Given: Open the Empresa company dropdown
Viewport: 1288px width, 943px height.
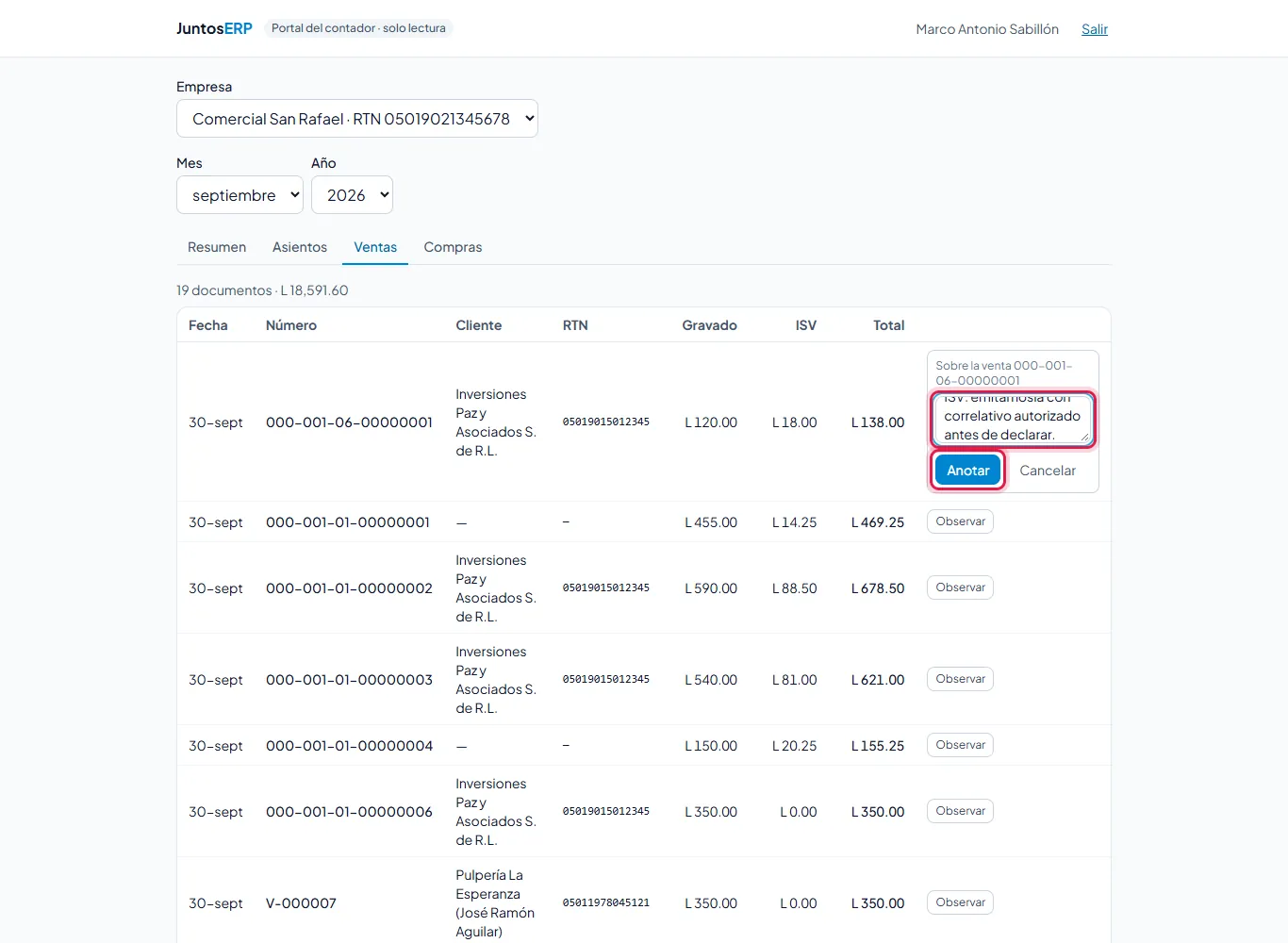Looking at the screenshot, I should pyautogui.click(x=357, y=119).
